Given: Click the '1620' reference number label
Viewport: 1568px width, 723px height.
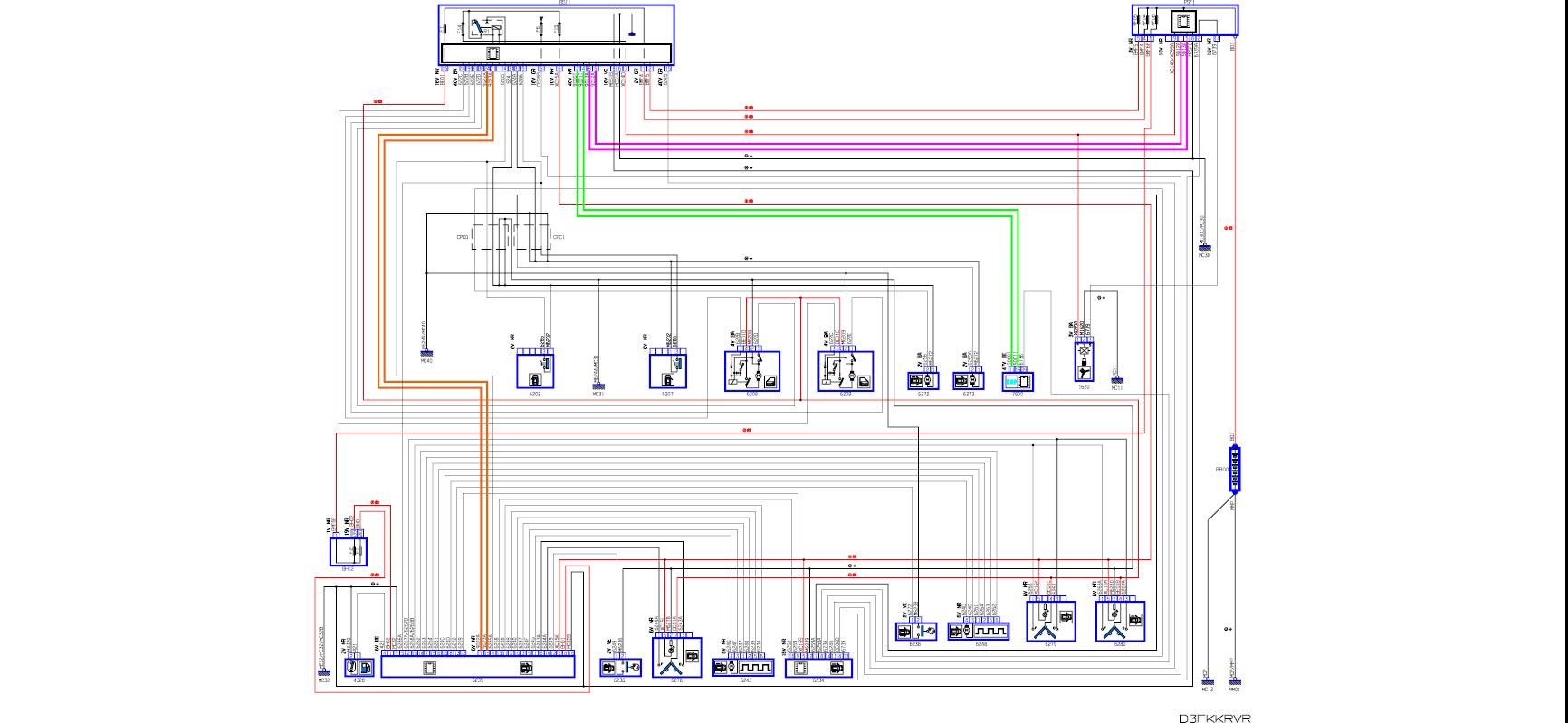Looking at the screenshot, I should click(1084, 387).
